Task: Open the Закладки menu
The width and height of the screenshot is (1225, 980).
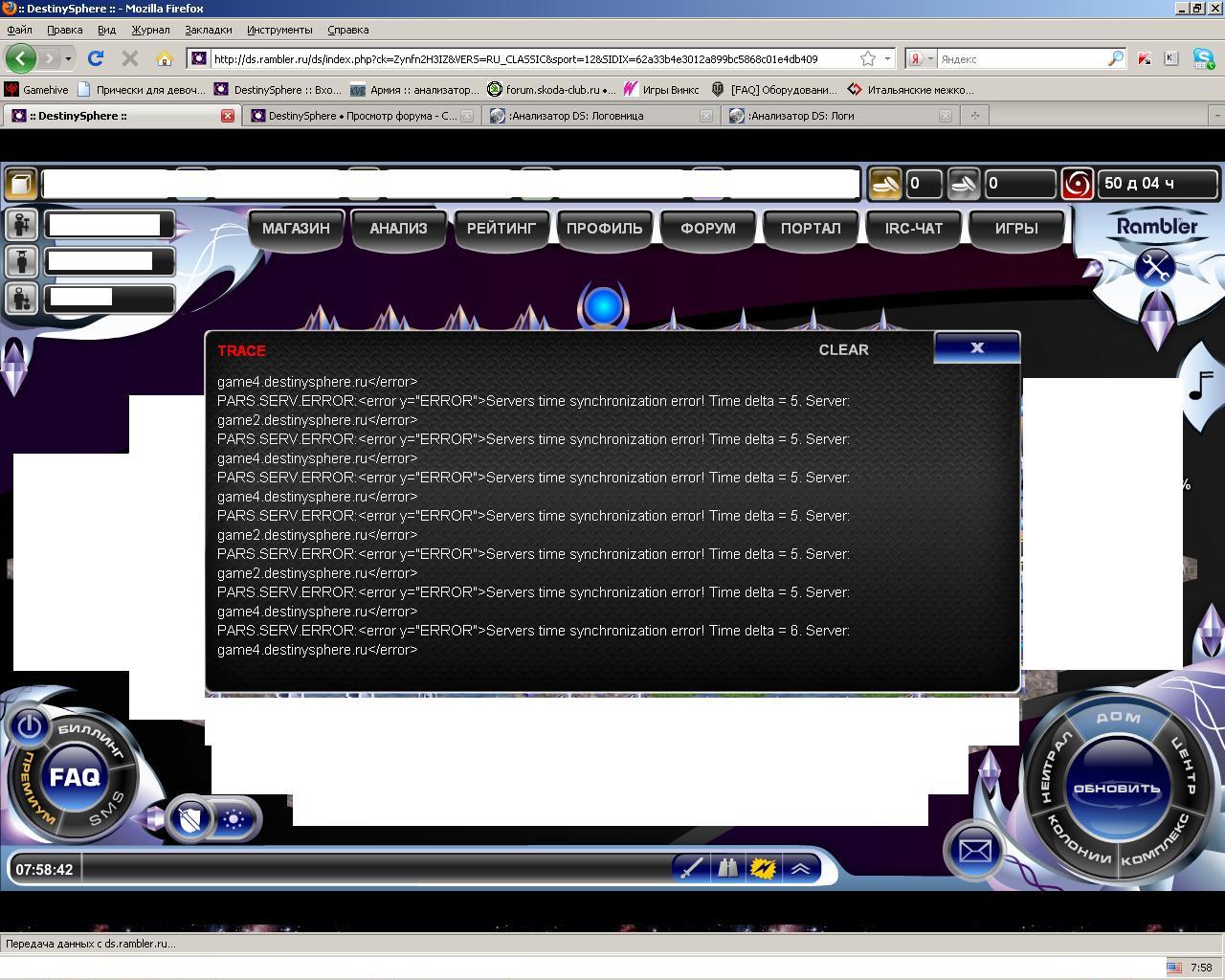Action: point(208,30)
